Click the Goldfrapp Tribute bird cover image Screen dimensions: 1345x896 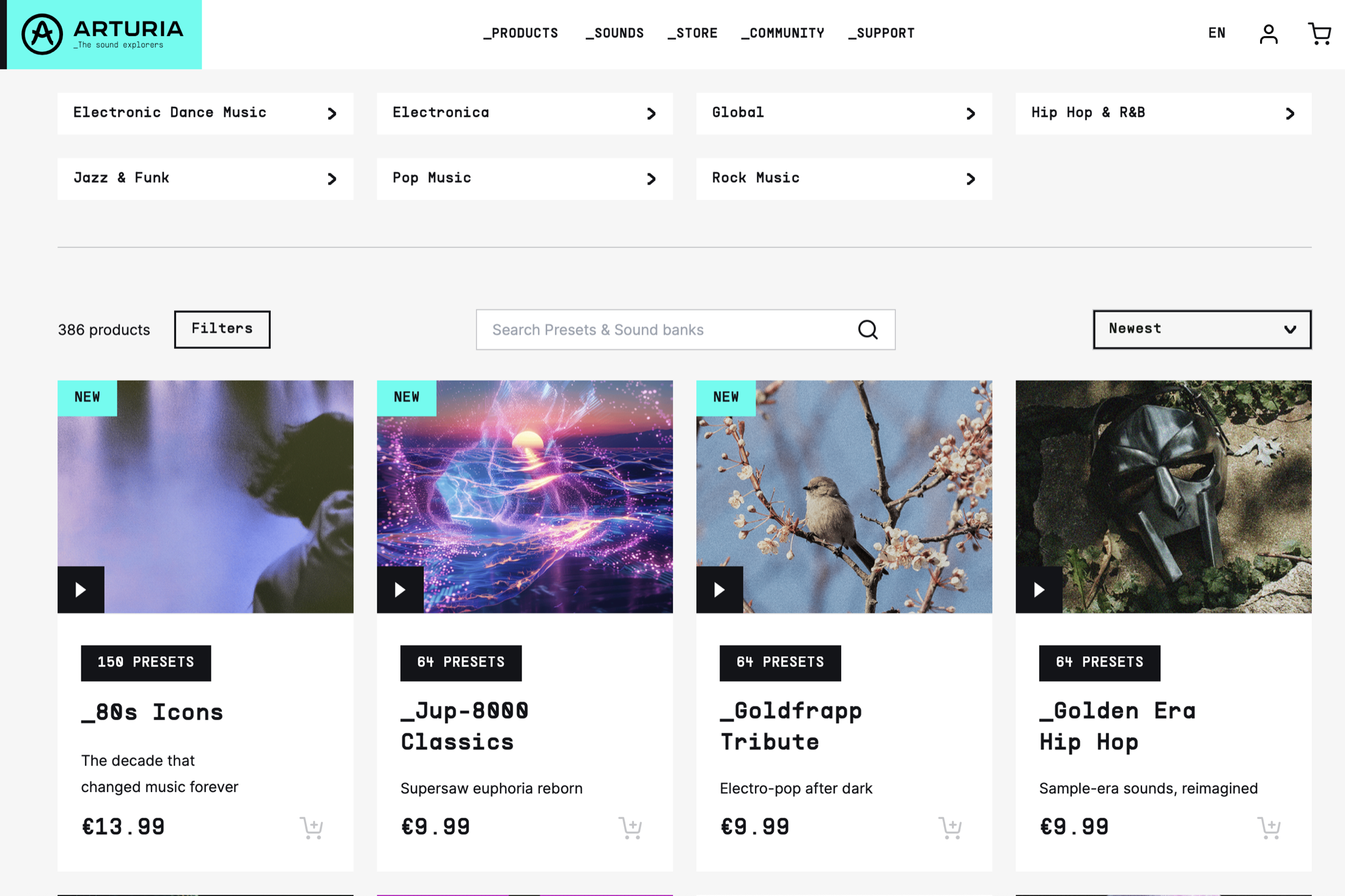[844, 496]
